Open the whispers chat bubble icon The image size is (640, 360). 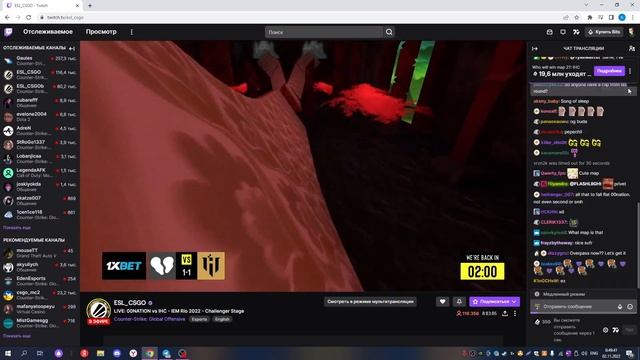563,32
